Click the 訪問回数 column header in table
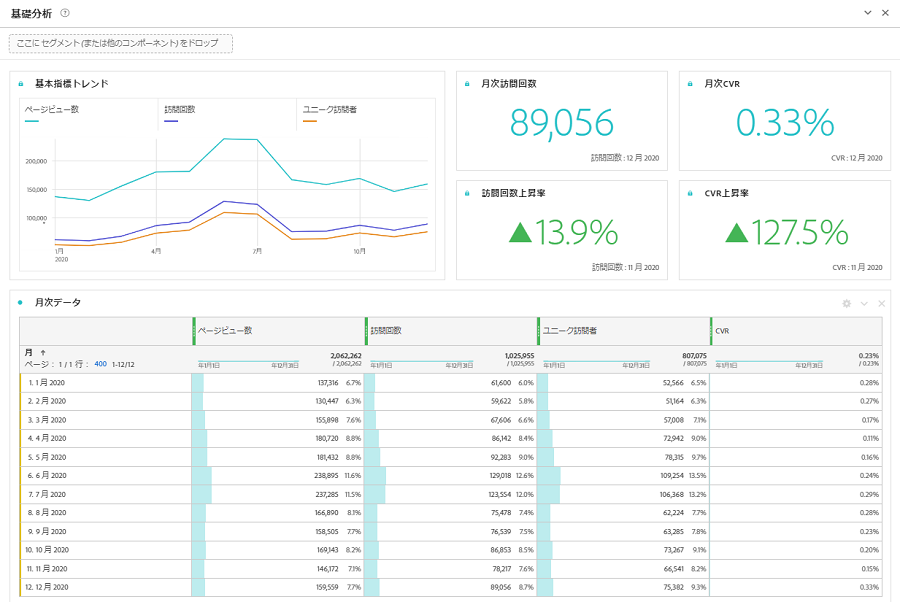Viewport: 900px width, 602px height. (x=451, y=331)
